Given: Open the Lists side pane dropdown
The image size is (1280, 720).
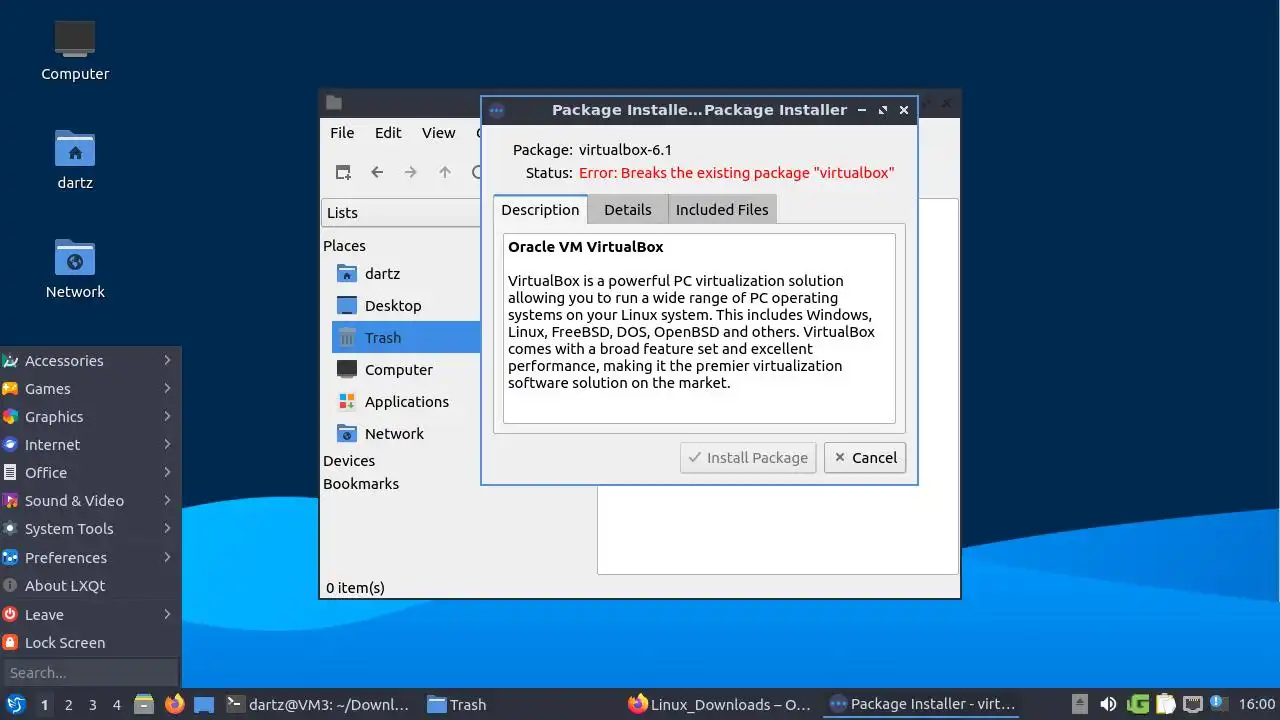Looking at the screenshot, I should [401, 212].
